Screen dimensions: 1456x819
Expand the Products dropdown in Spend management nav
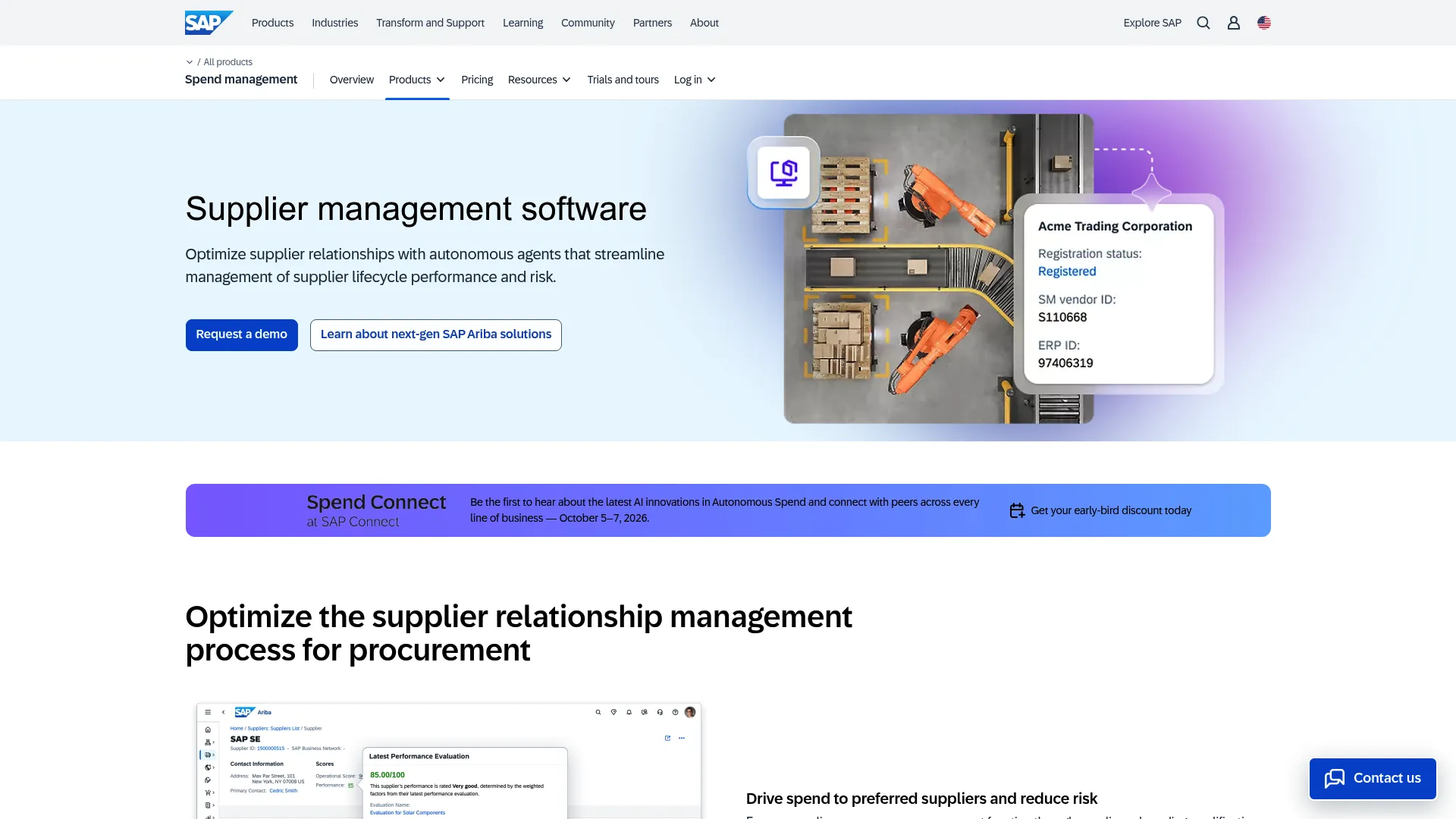click(417, 80)
